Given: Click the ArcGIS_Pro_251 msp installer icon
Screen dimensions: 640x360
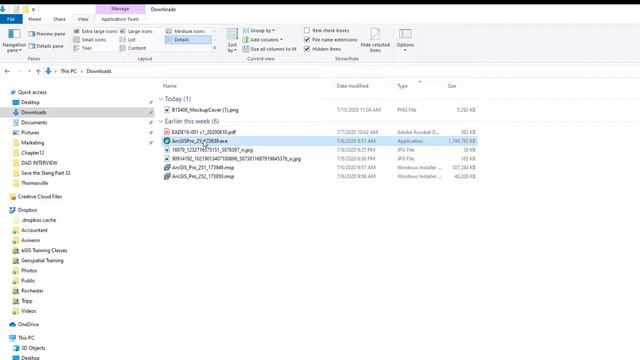Looking at the screenshot, I should pos(167,167).
